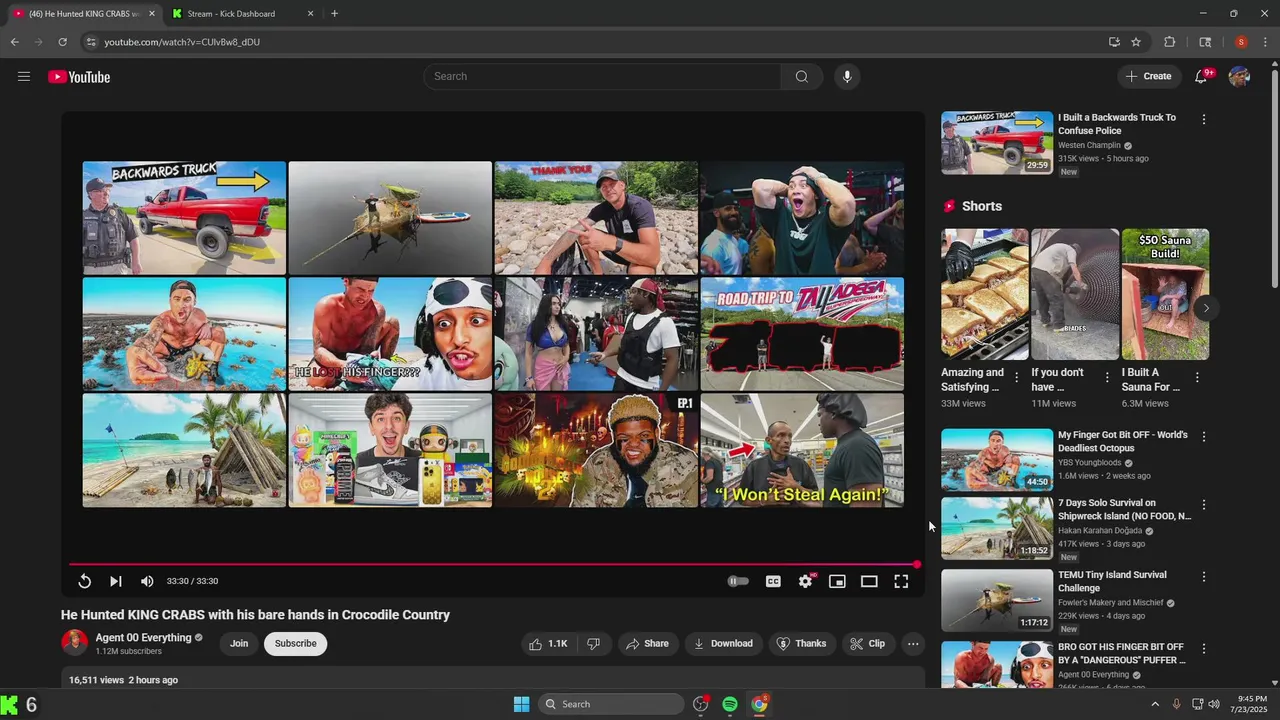Dislike the video with thumbs down
This screenshot has height=720, width=1280.
tap(593, 644)
